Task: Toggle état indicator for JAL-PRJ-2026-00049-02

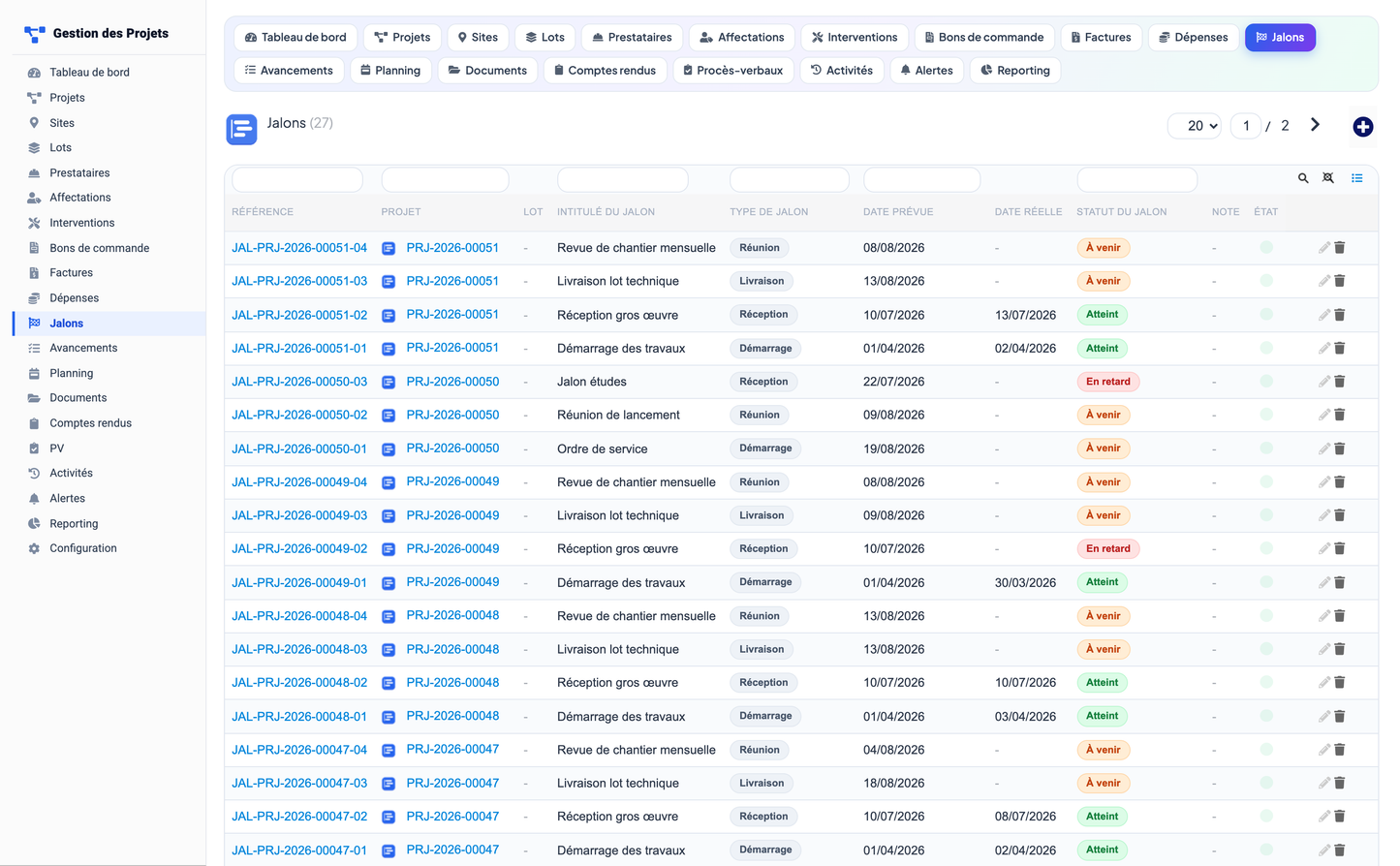Action: point(1266,549)
